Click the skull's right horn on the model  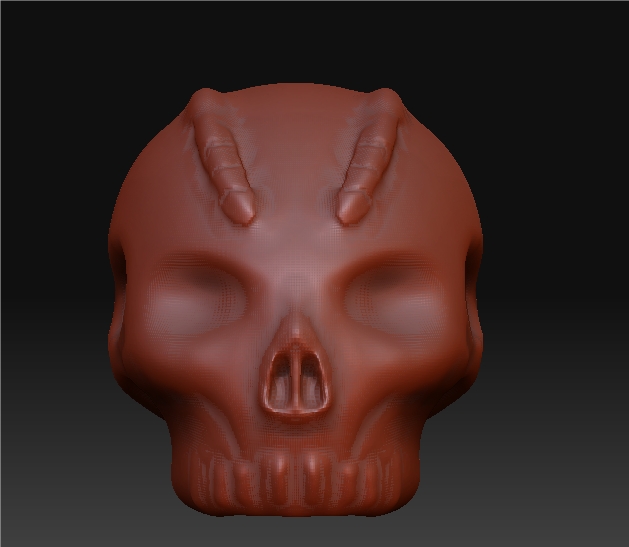(x=368, y=157)
